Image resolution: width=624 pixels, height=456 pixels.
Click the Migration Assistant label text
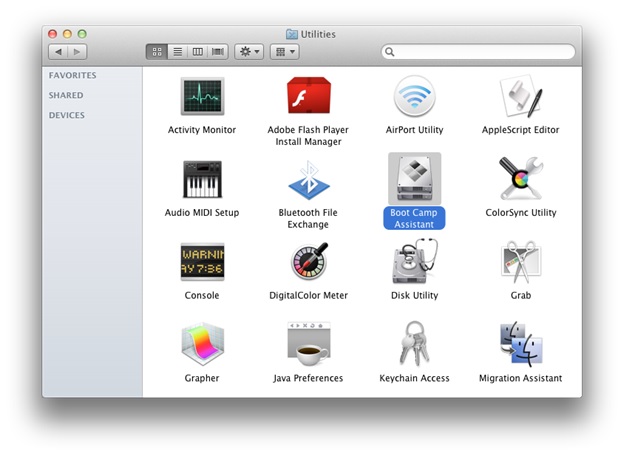(x=521, y=378)
